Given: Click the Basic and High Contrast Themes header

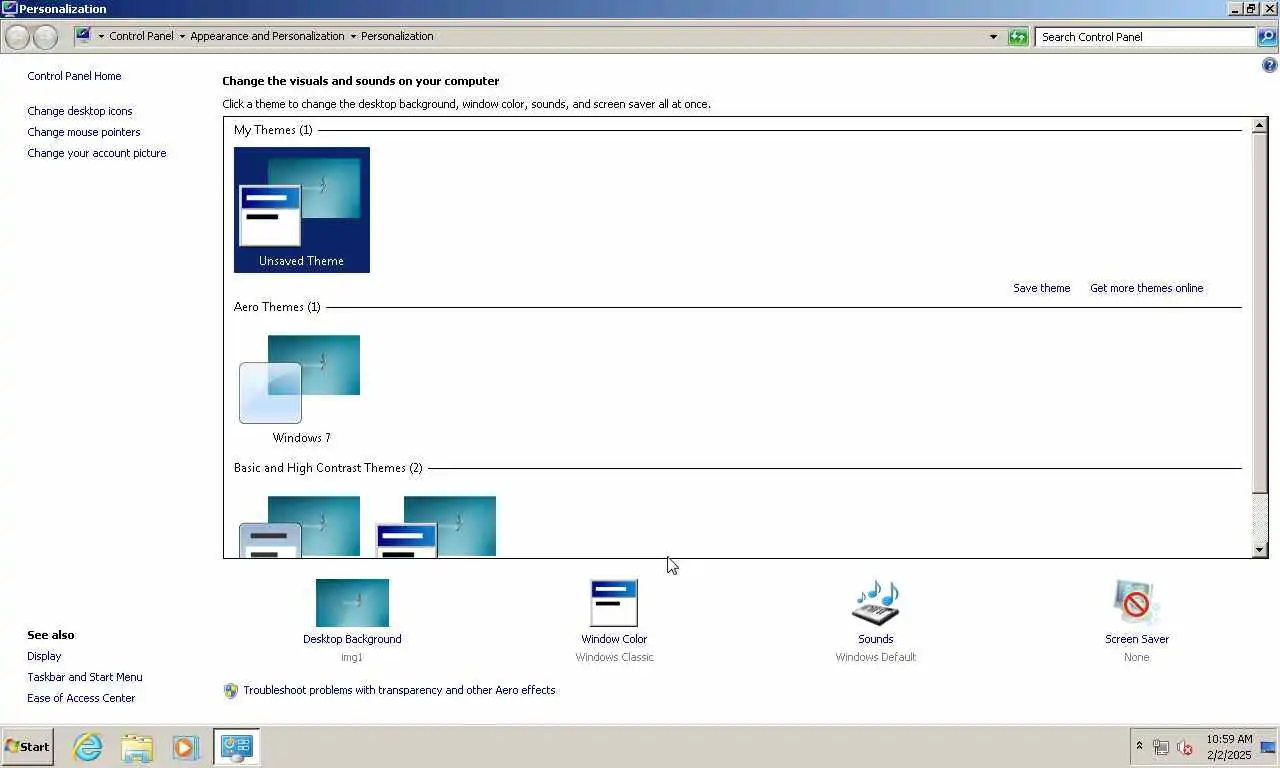Looking at the screenshot, I should (328, 468).
